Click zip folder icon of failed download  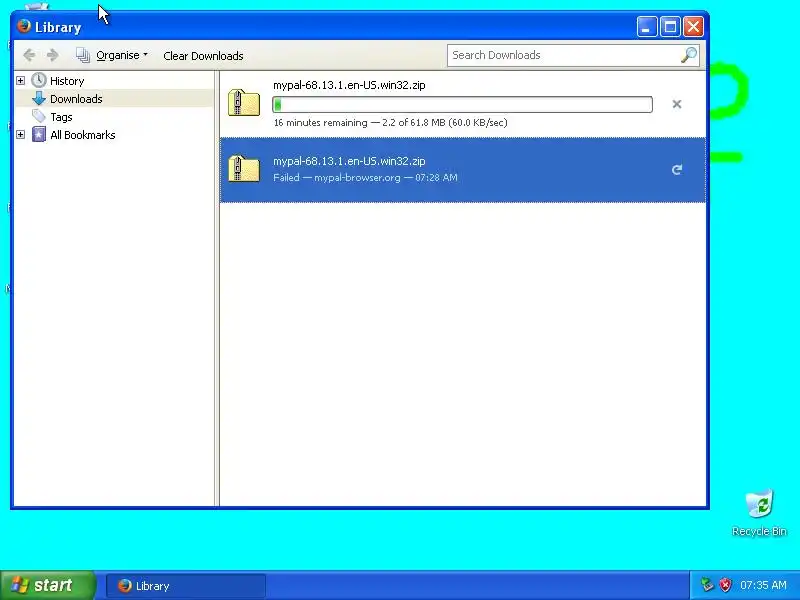pos(244,168)
